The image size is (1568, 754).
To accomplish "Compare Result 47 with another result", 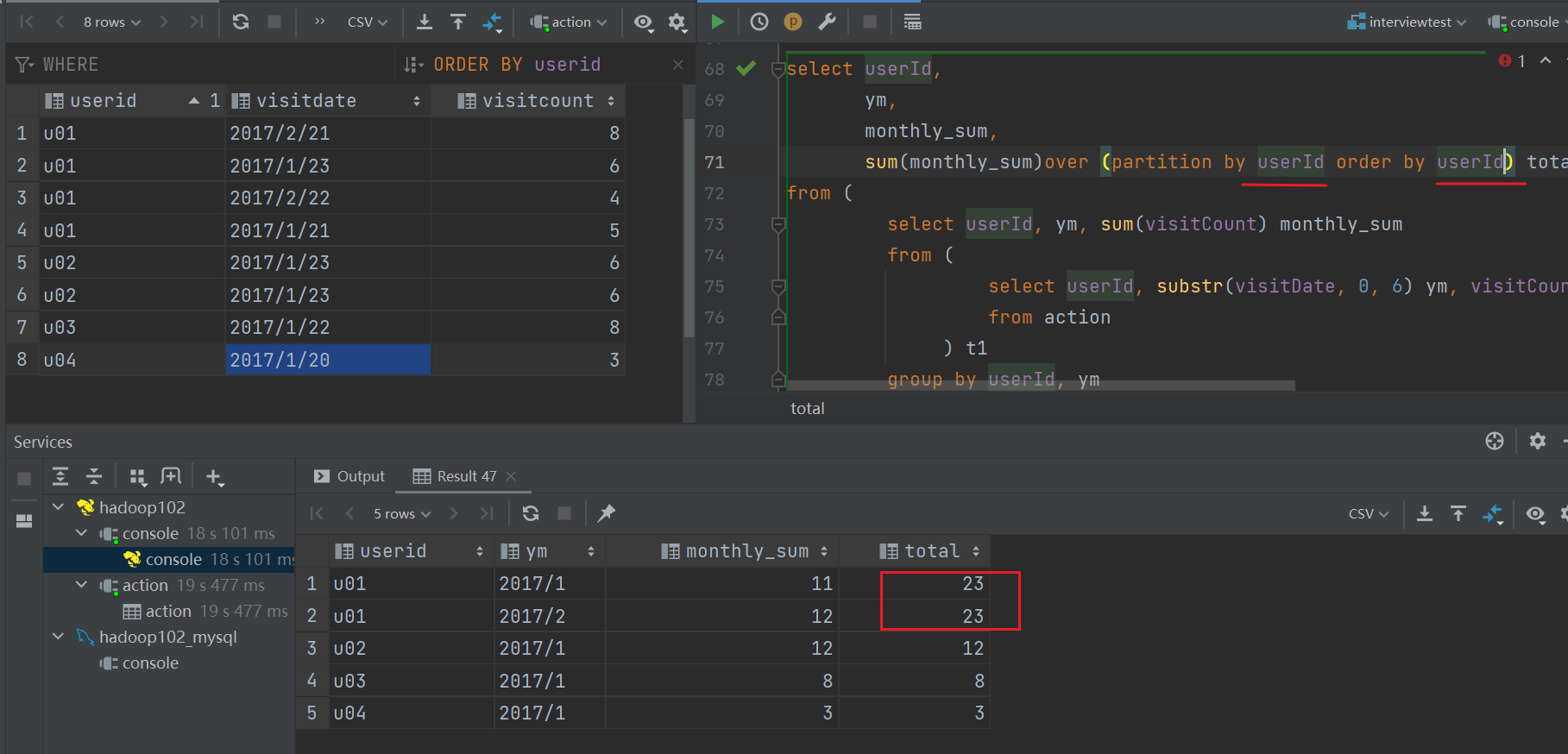I will coord(1493,514).
